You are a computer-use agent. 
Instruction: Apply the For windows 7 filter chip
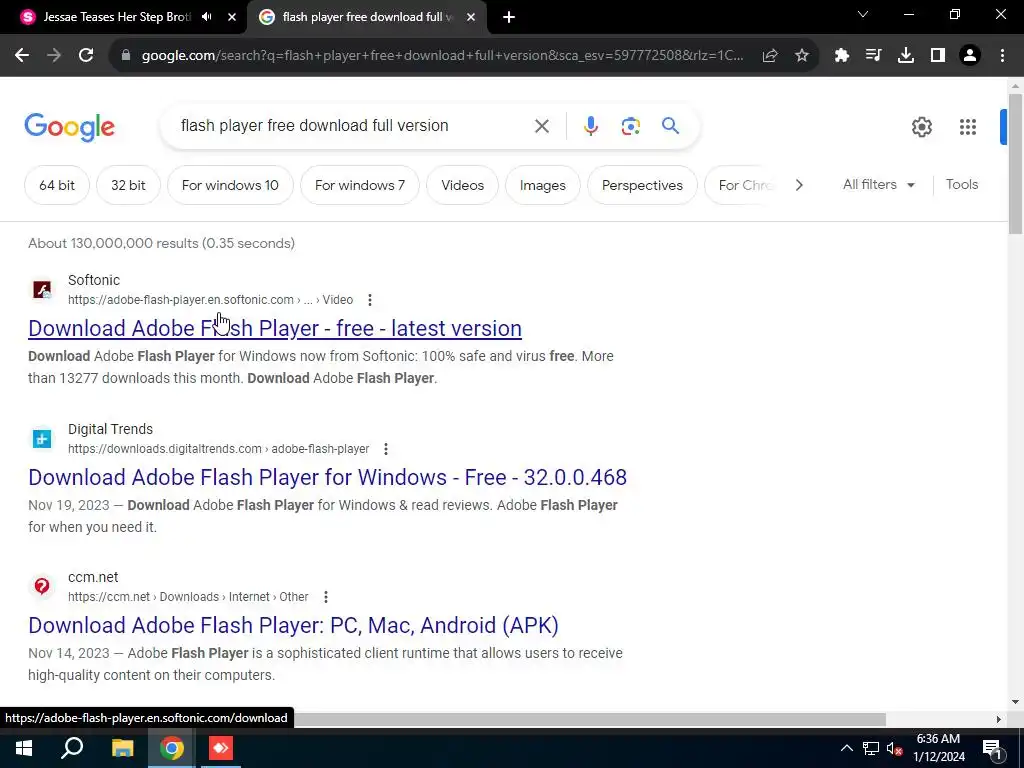(x=360, y=185)
